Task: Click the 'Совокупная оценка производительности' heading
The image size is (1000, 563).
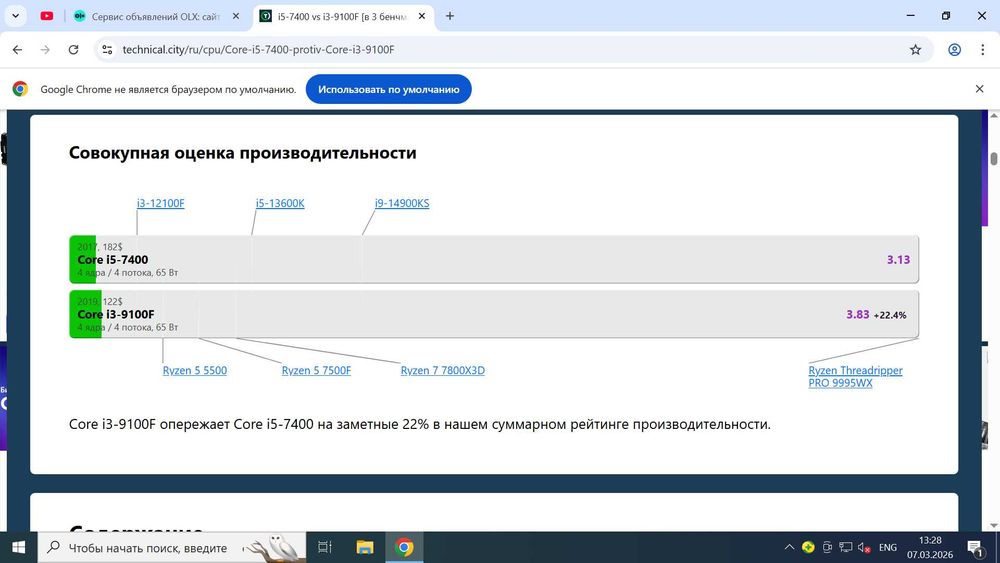Action: pyautogui.click(x=242, y=153)
